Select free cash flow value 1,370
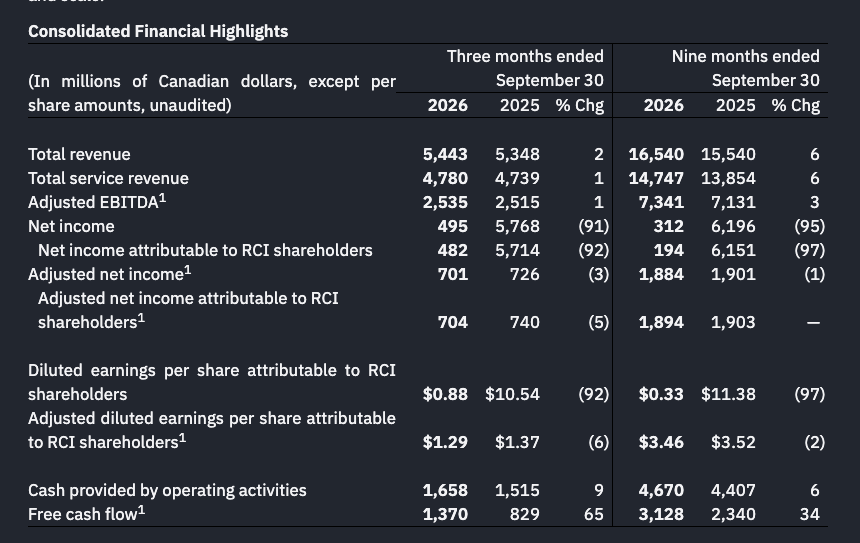 [x=445, y=514]
